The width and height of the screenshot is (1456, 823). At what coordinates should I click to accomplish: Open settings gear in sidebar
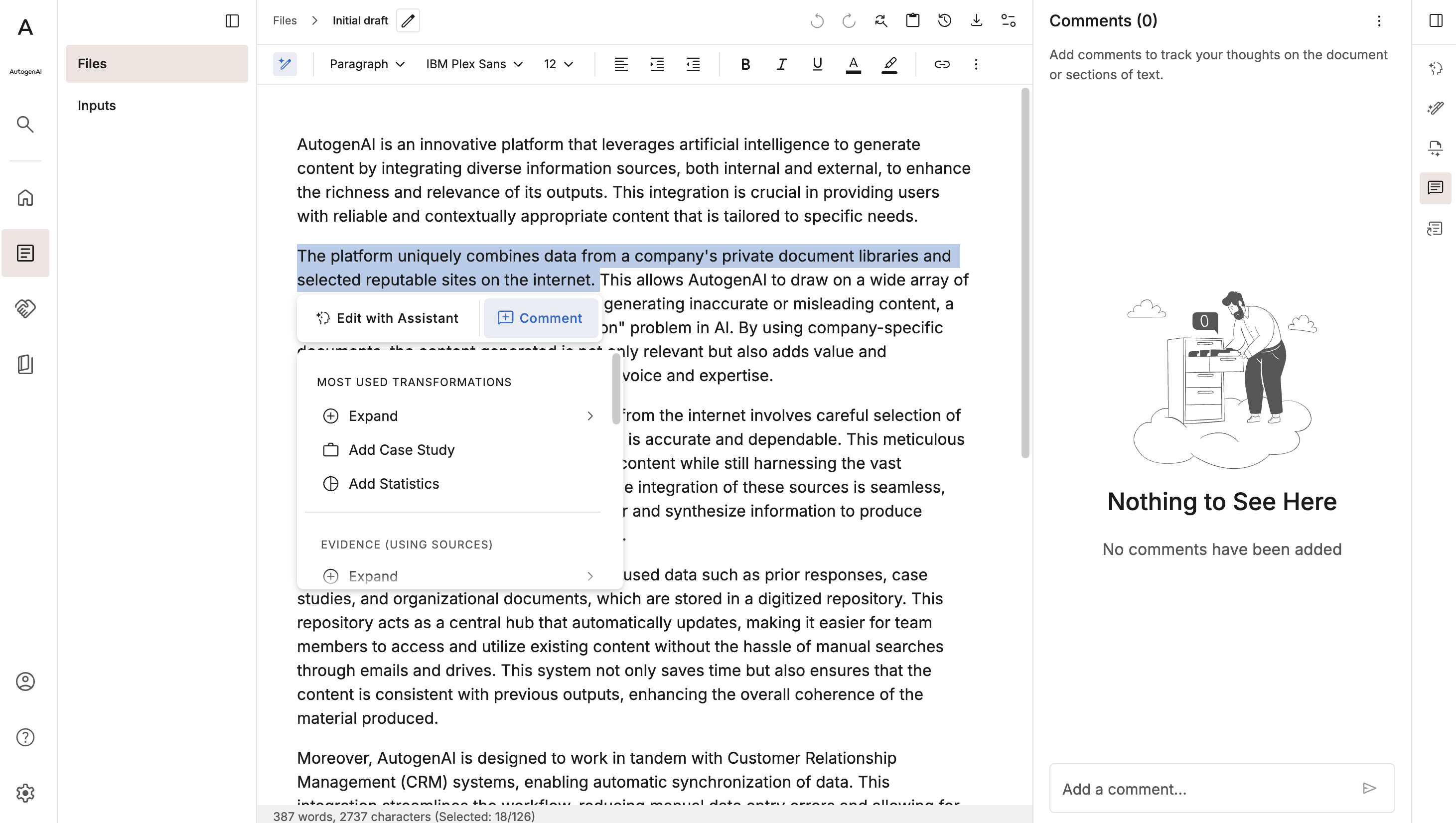coord(25,793)
